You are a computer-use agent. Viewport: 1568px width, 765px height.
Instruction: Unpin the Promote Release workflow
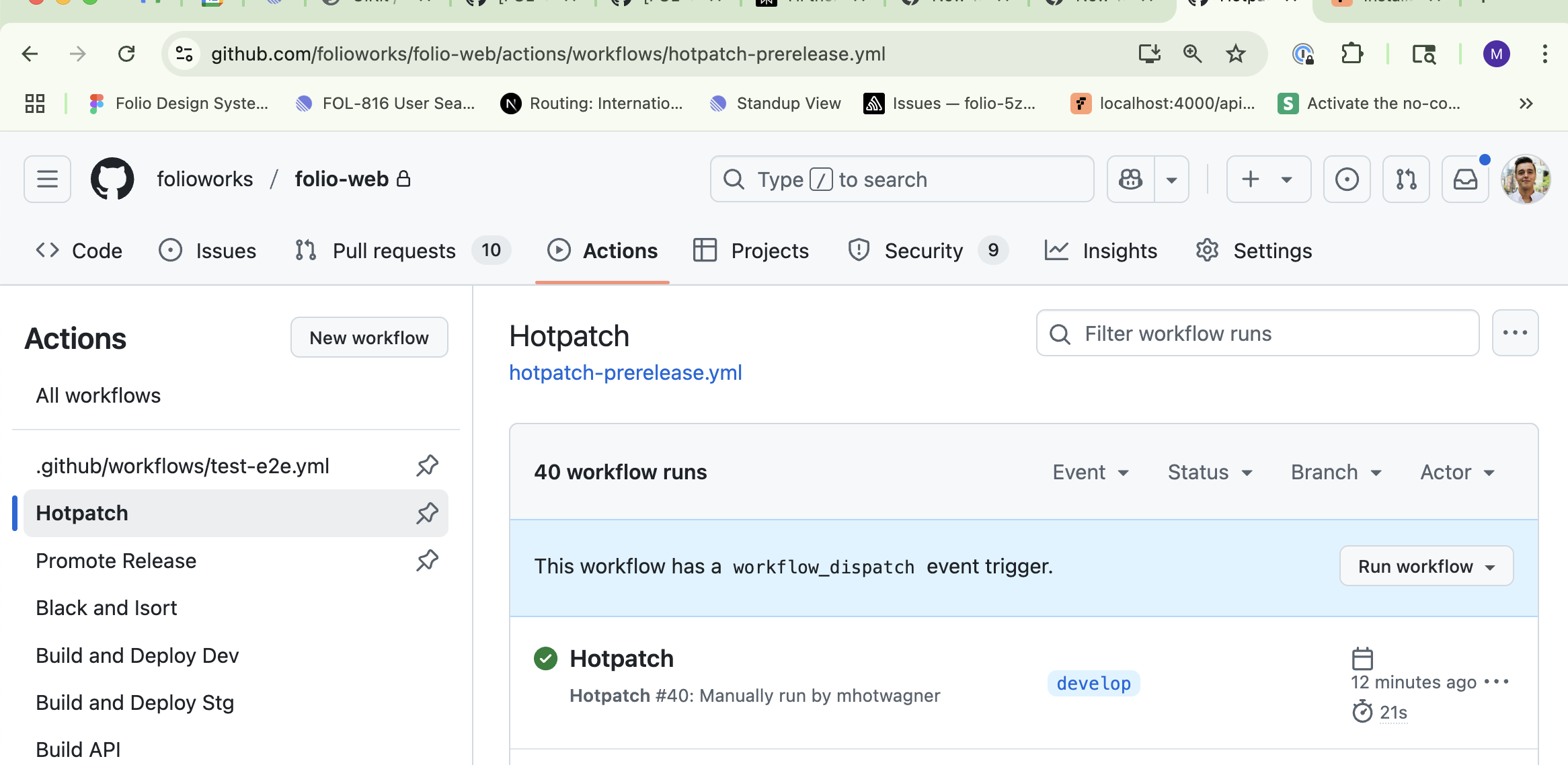[428, 561]
